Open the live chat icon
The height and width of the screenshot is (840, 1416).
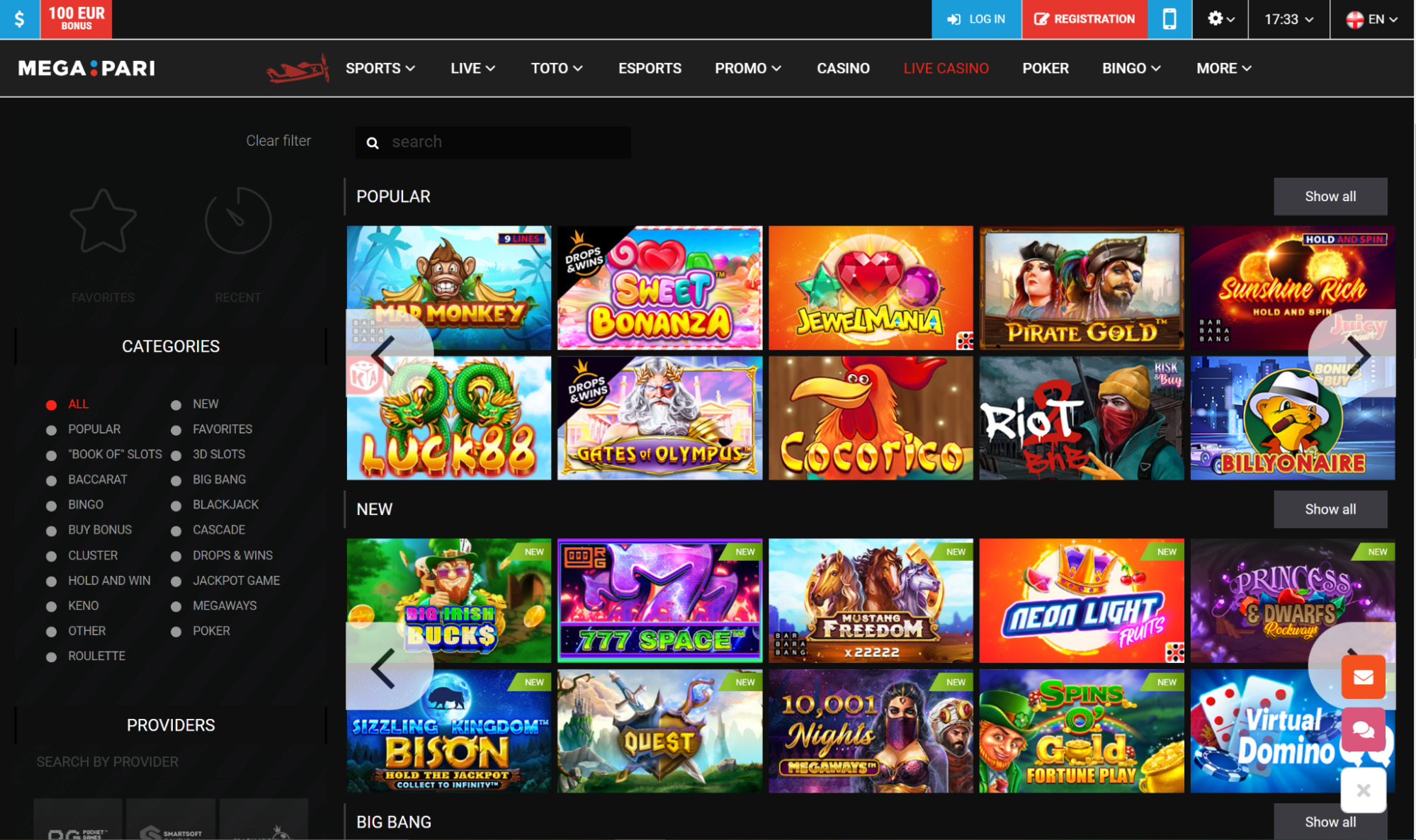[1364, 730]
